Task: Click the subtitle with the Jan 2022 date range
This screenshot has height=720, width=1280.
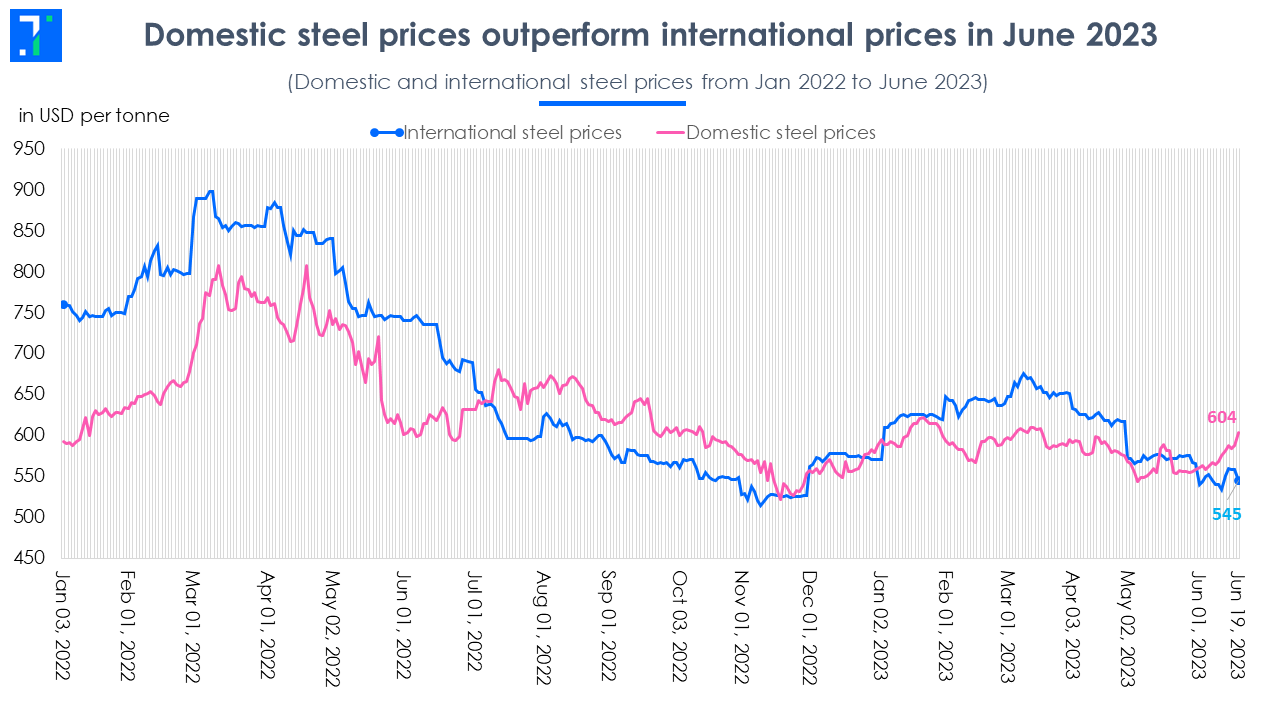Action: (x=638, y=82)
